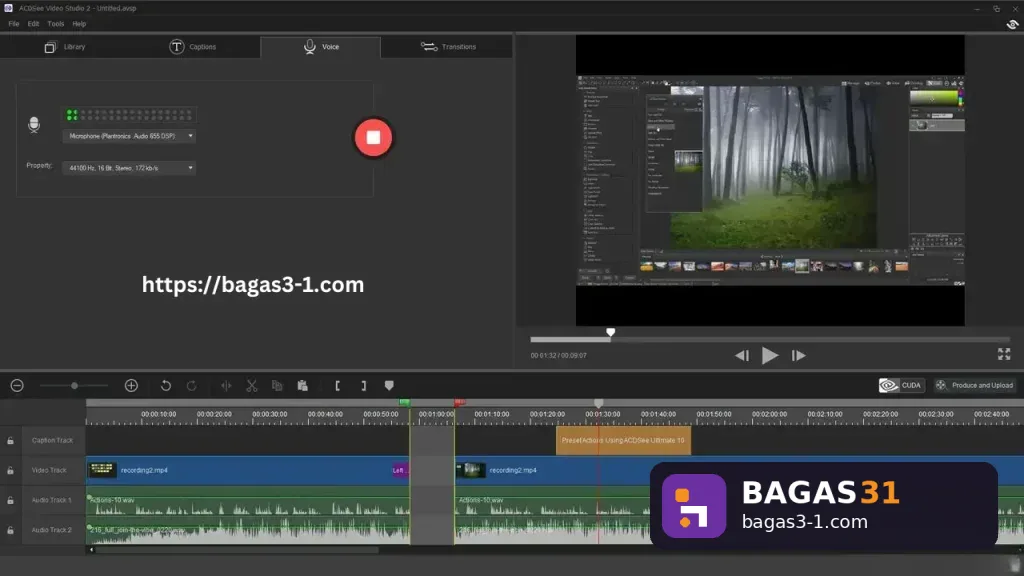Open the Library tab
Viewport: 1024px width, 576px height.
65,47
